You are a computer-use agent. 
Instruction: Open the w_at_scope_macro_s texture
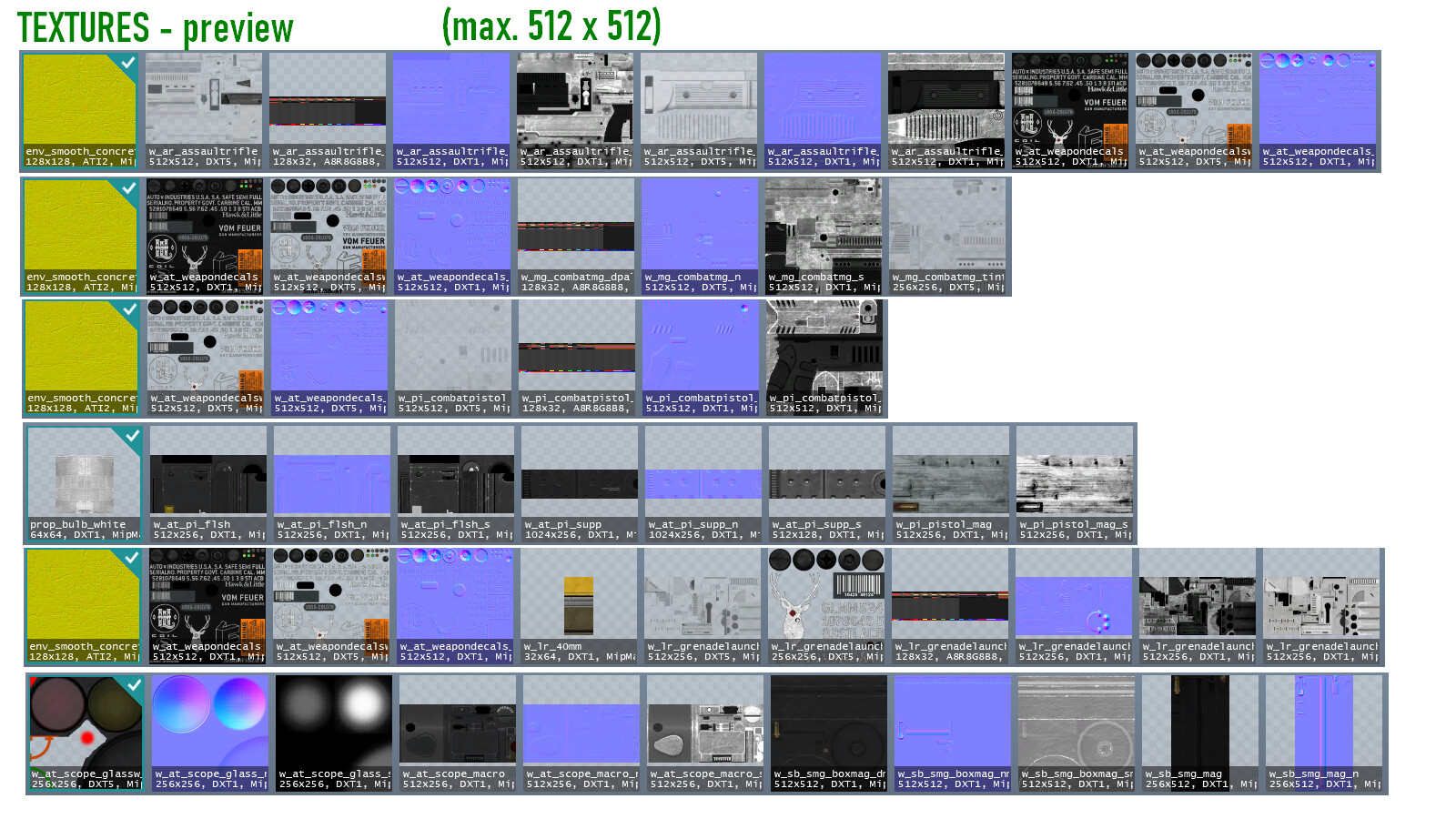coord(705,733)
